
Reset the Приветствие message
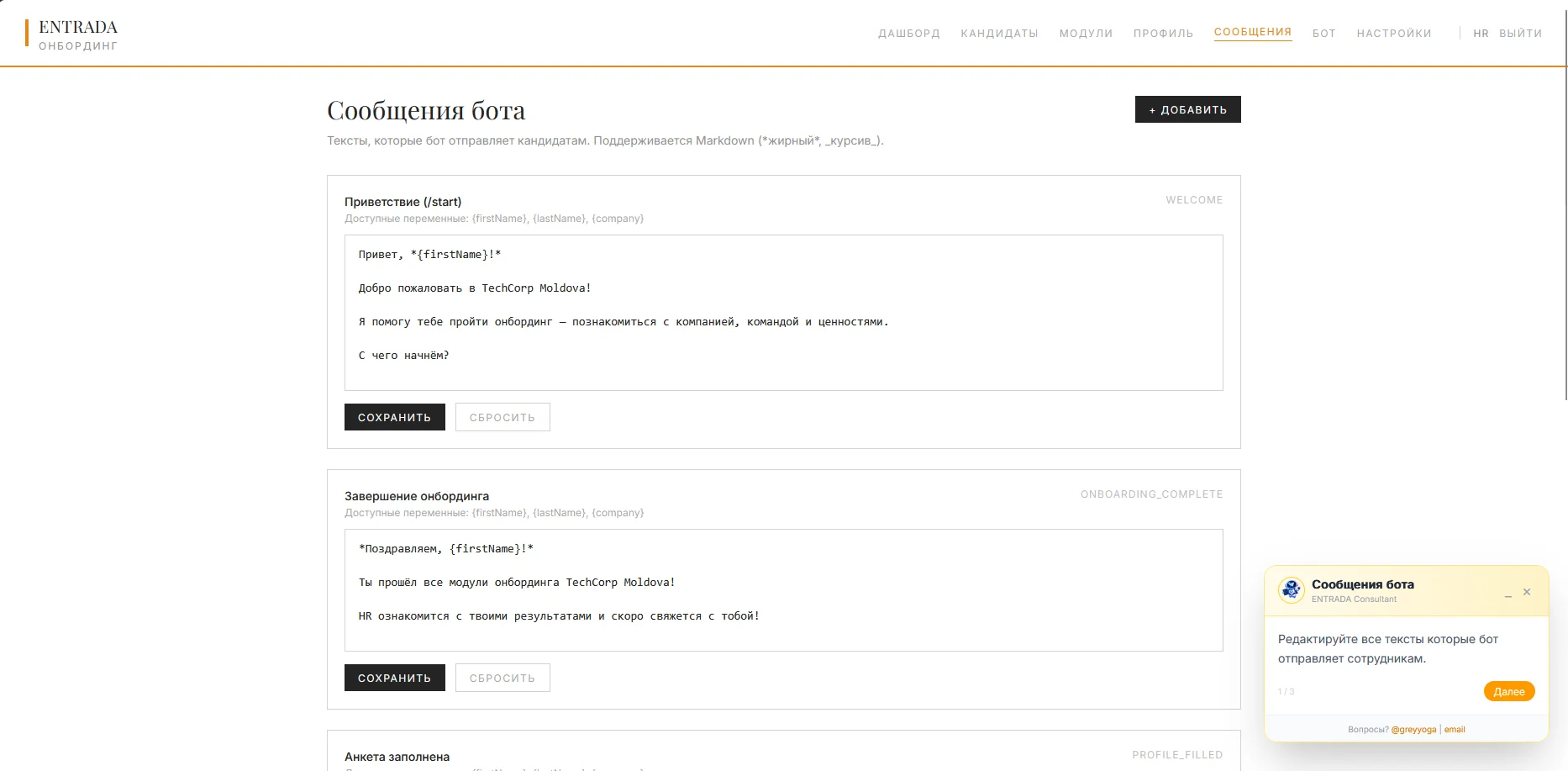pyautogui.click(x=502, y=417)
